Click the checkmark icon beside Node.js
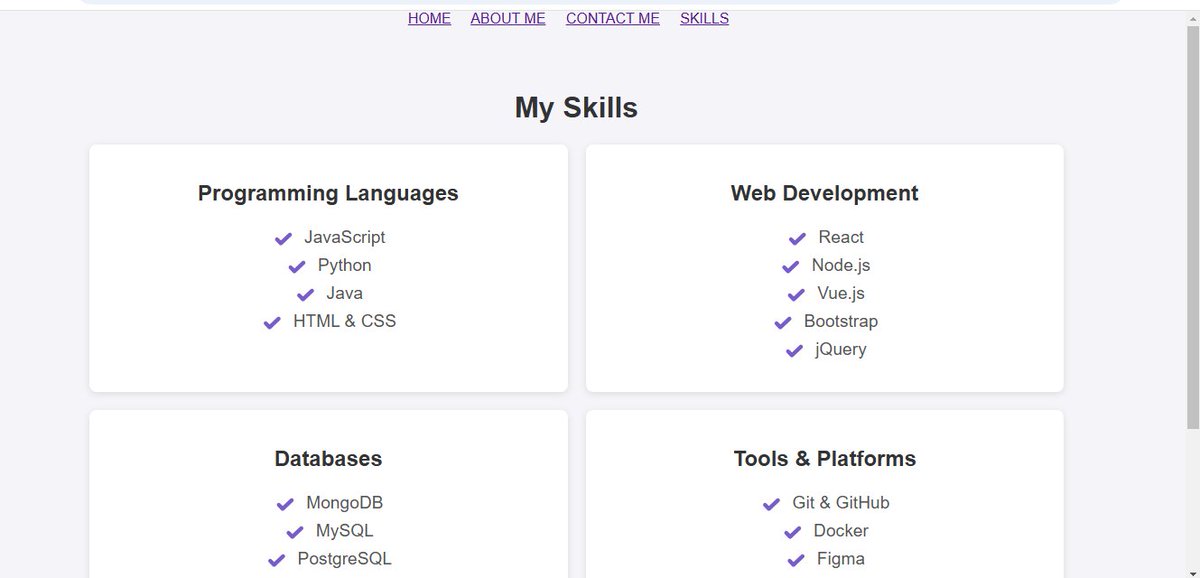 coord(791,267)
